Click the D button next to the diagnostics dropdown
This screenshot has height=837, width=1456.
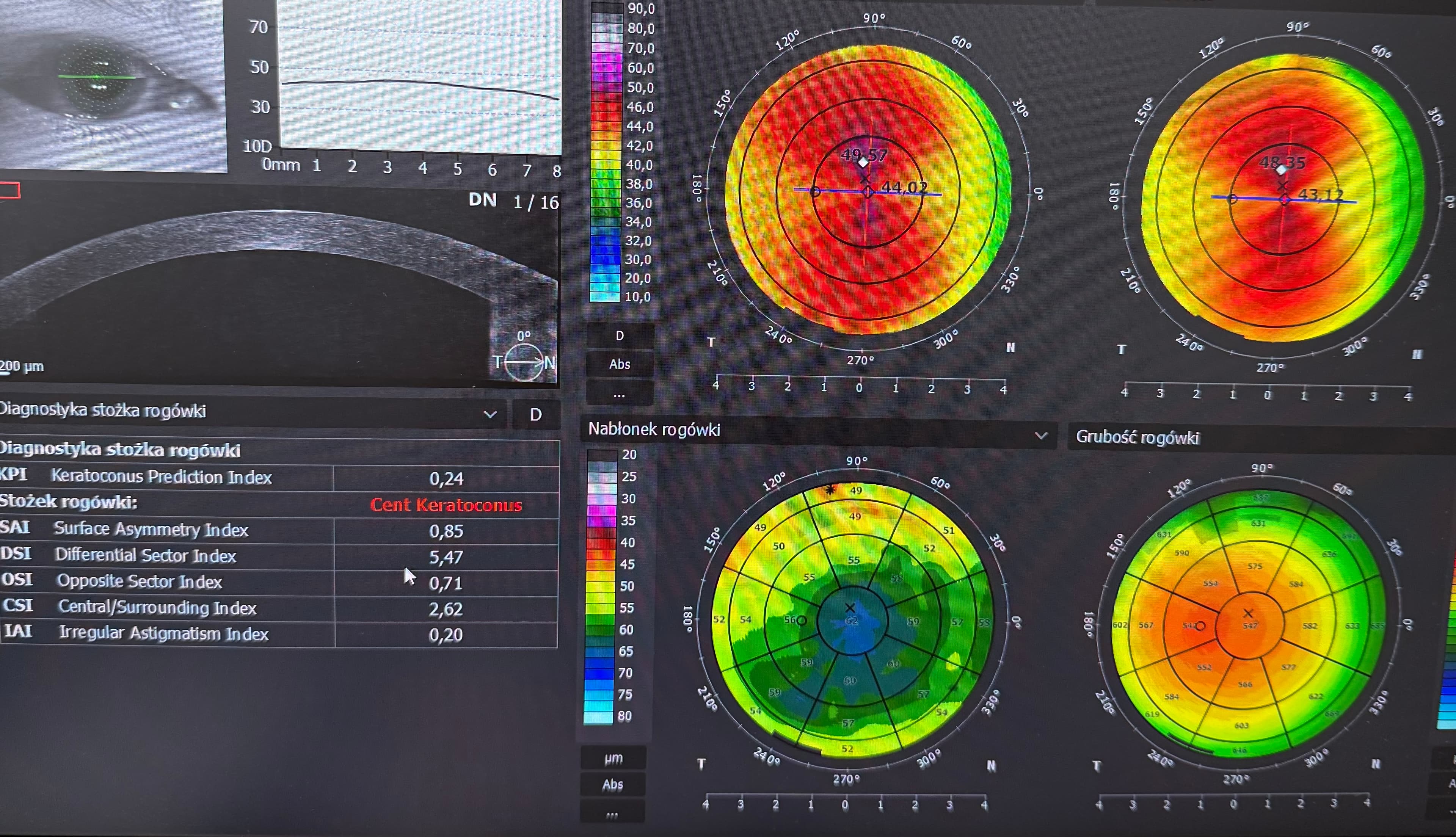(535, 414)
